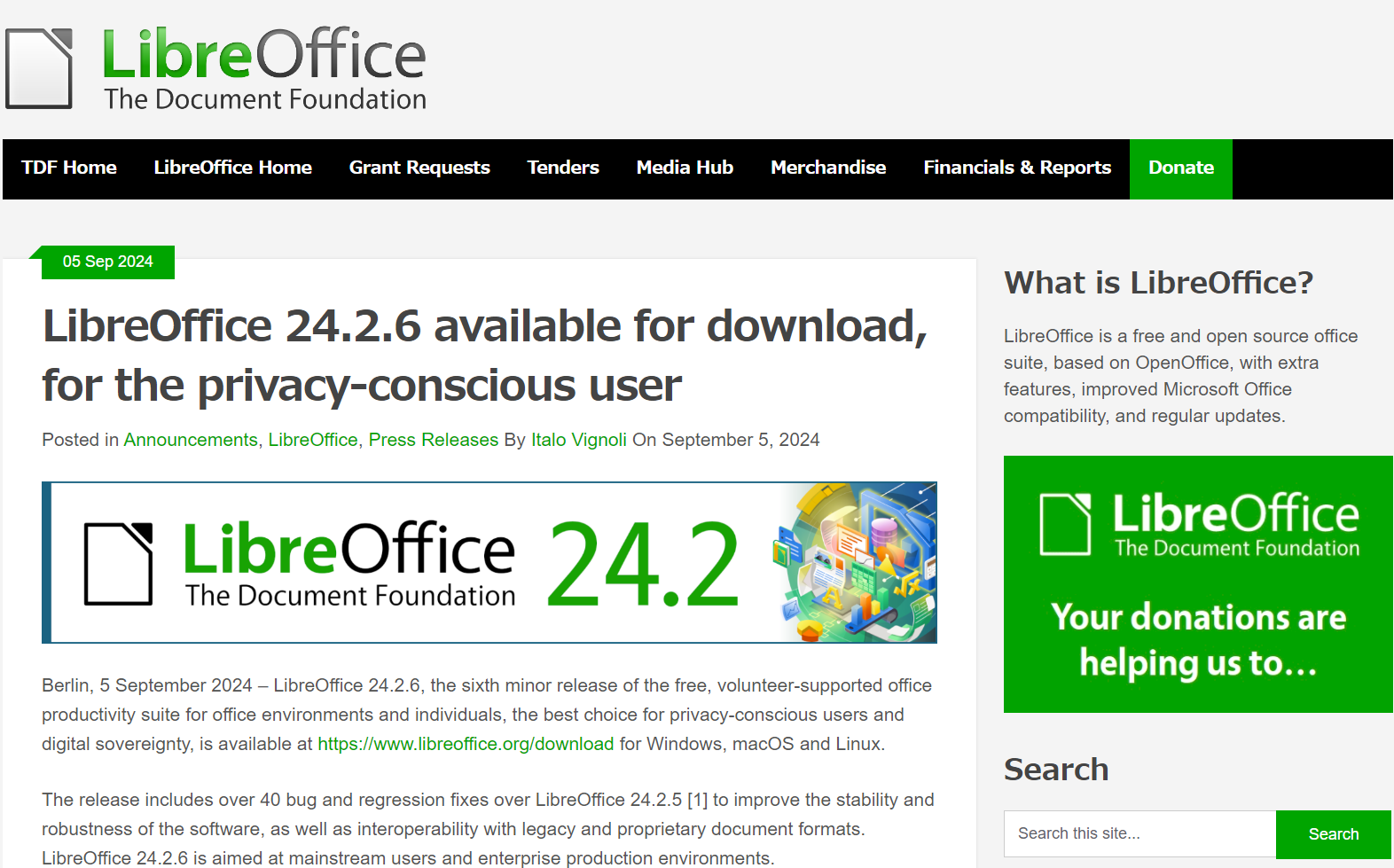This screenshot has width=1394, height=868.
Task: Open Financials & Reports menu item
Action: 1017,168
